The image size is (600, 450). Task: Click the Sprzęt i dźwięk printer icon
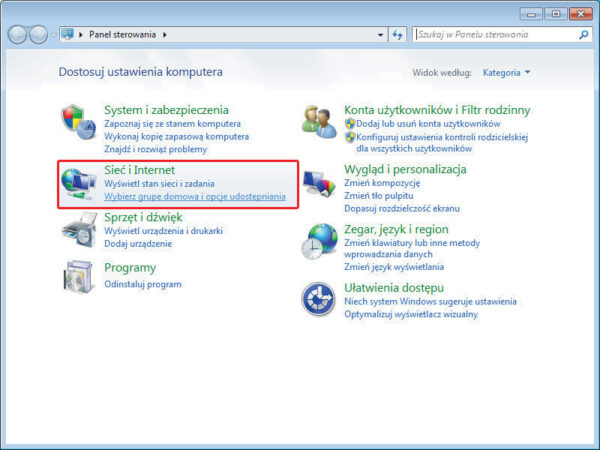(x=79, y=231)
